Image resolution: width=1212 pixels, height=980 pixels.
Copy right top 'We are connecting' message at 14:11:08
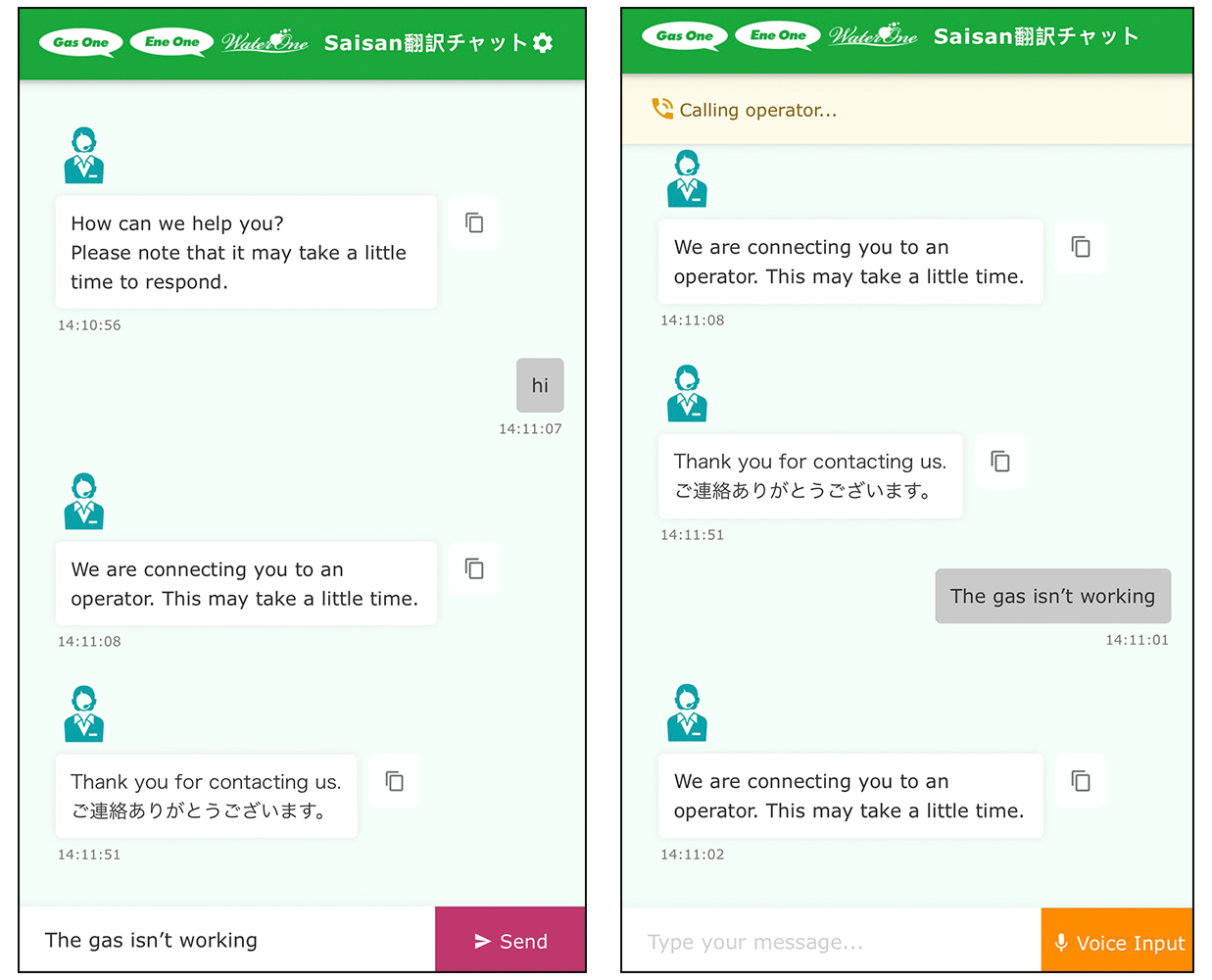[x=1081, y=247]
